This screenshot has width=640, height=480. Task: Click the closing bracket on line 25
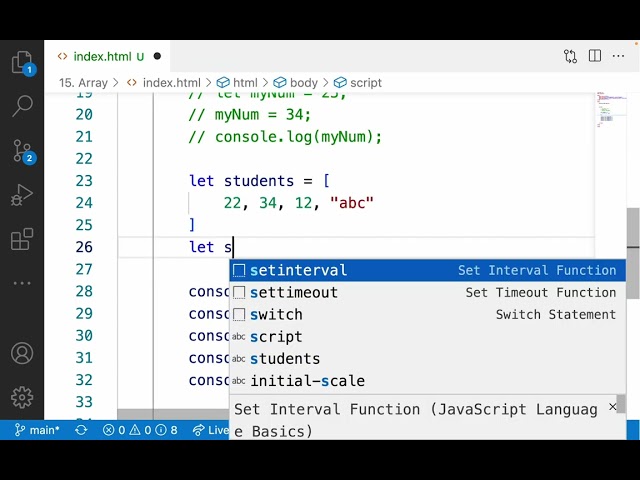(x=192, y=224)
